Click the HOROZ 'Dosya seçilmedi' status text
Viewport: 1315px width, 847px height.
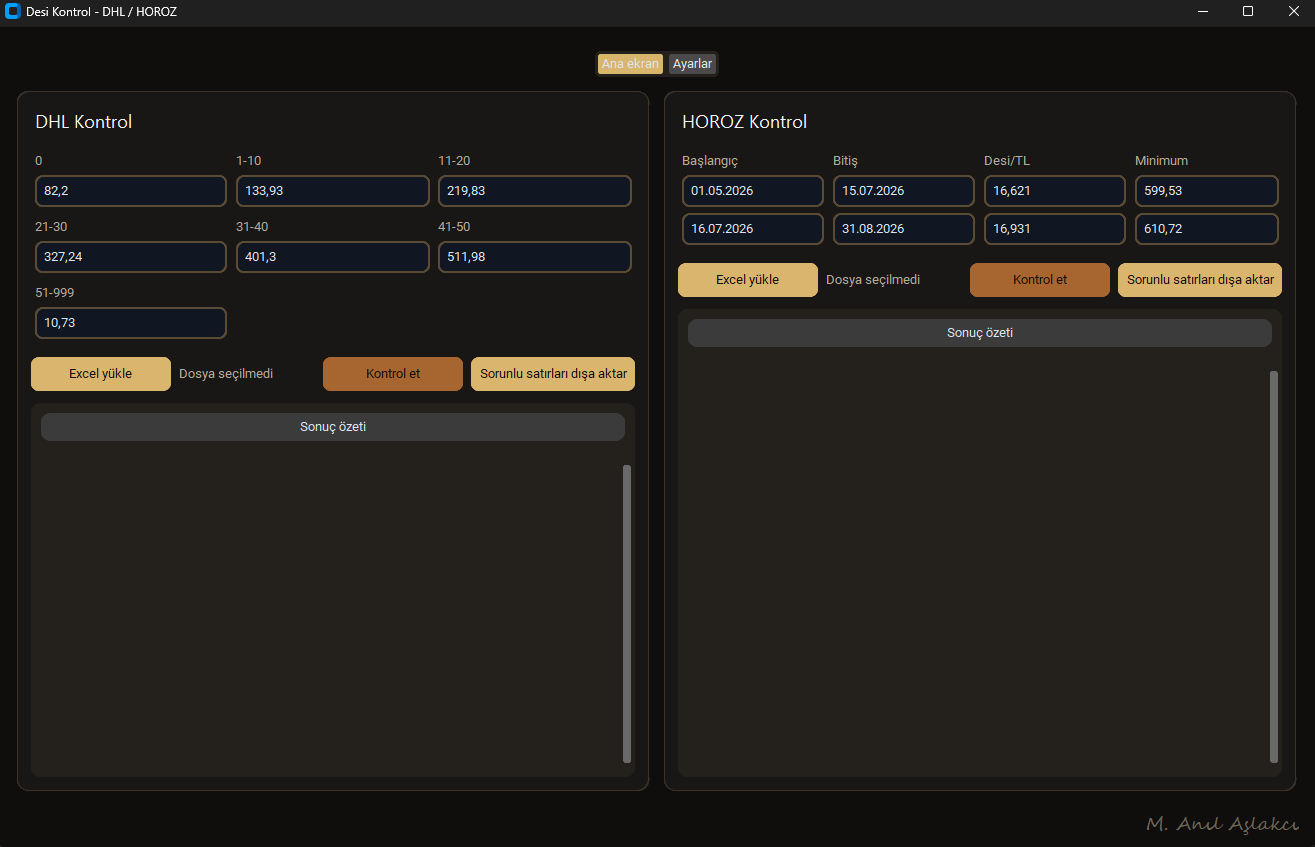pyautogui.click(x=873, y=280)
